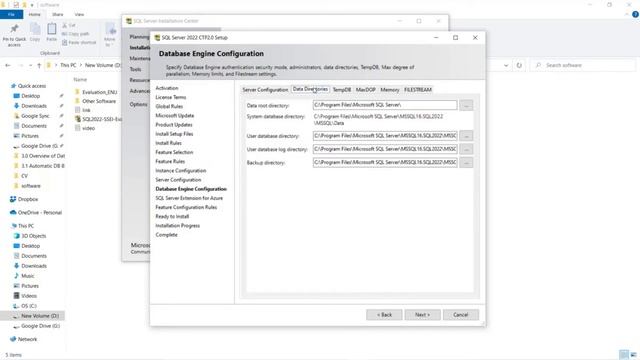Image resolution: width=640 pixels, height=360 pixels.
Task: Browse for Backup directory
Action: (x=466, y=162)
